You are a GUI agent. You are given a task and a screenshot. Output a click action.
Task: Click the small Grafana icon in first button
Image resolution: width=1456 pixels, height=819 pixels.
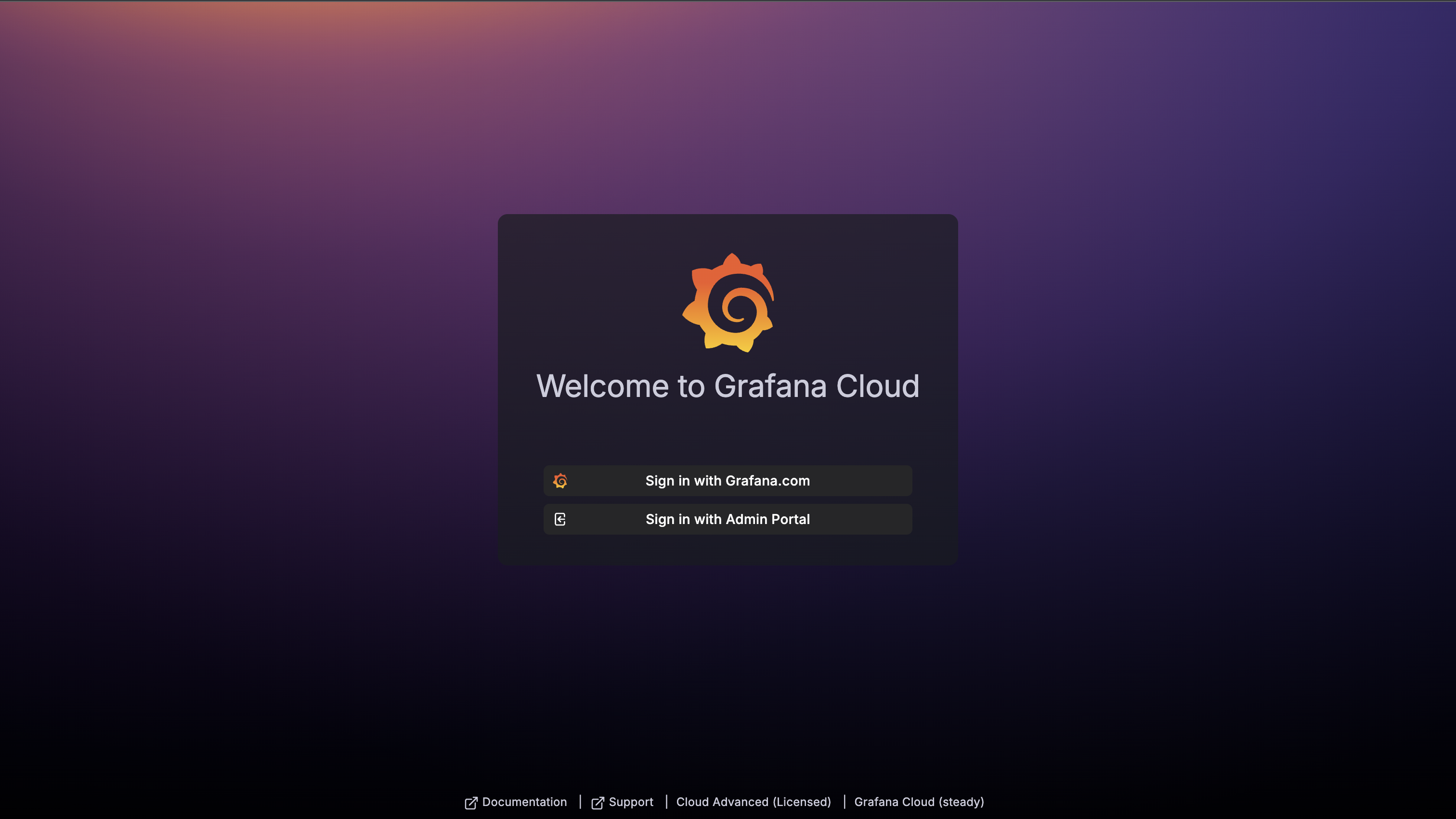pos(560,481)
